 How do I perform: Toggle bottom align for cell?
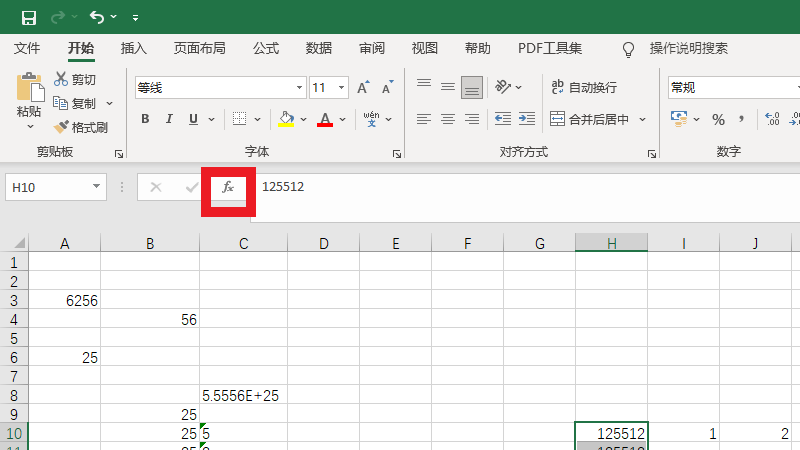point(472,87)
